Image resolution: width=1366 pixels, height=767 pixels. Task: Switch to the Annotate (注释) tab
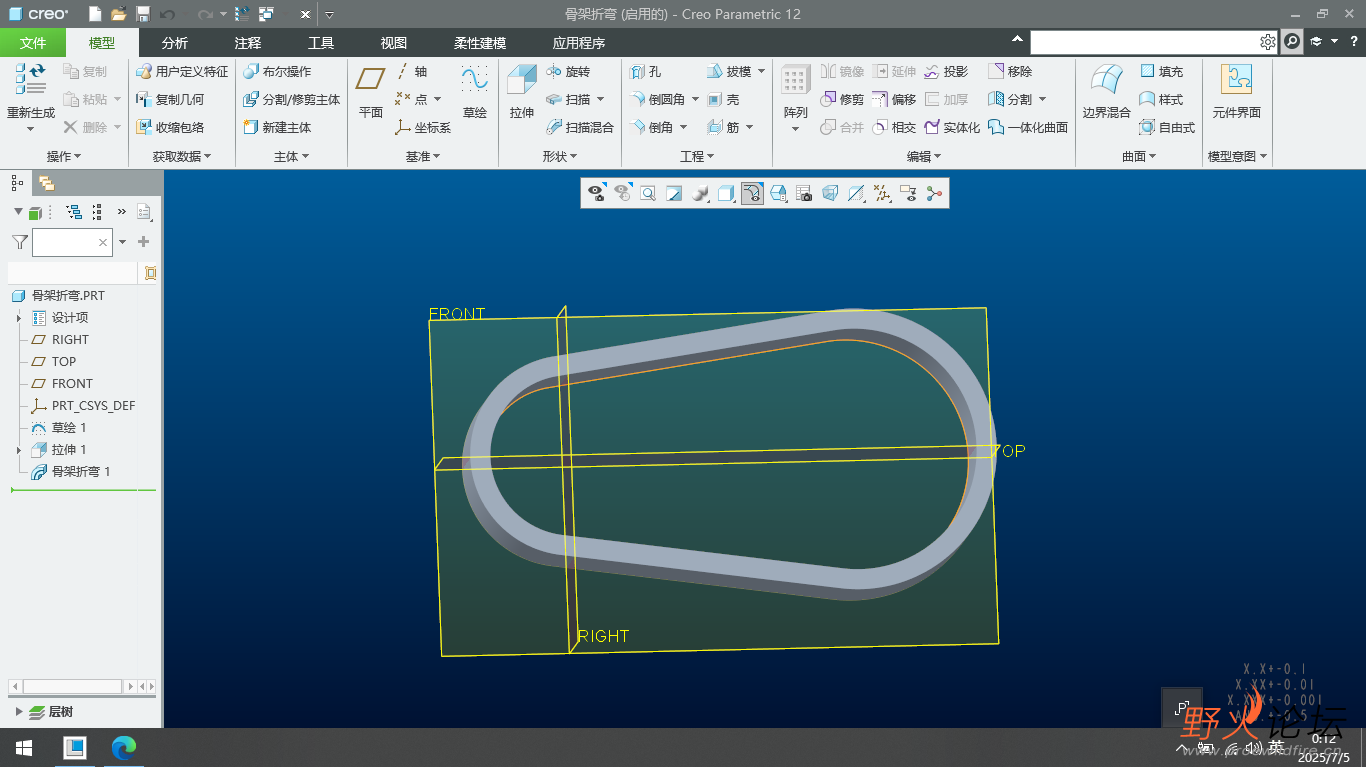247,43
